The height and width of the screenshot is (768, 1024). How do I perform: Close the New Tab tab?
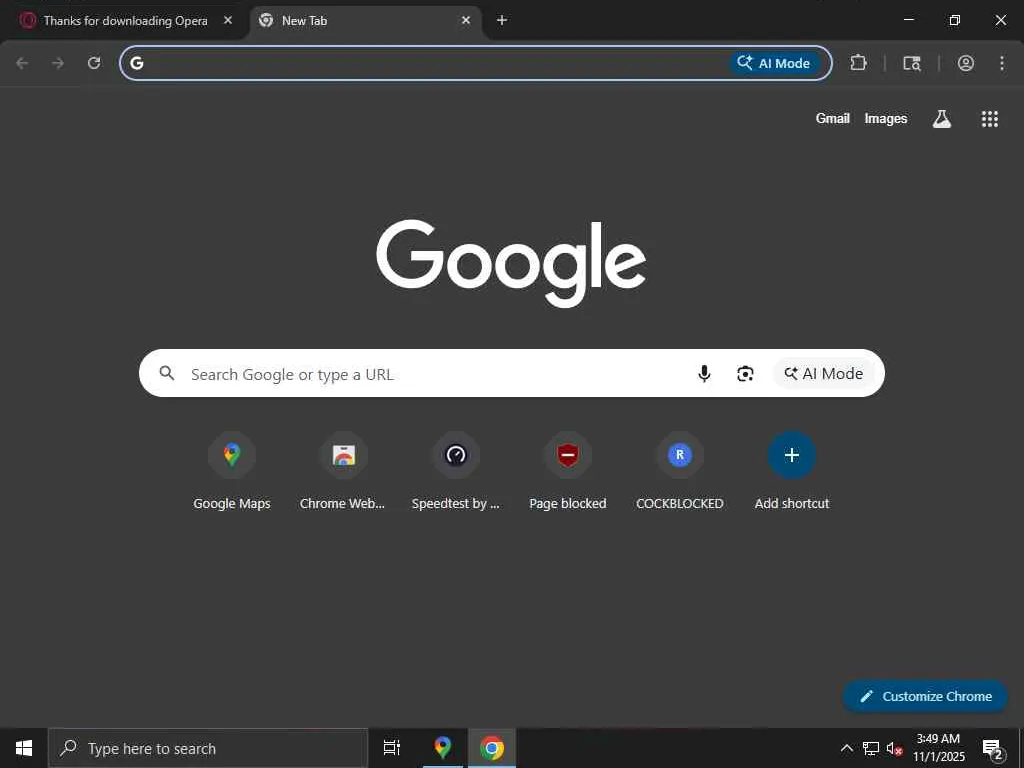point(466,20)
